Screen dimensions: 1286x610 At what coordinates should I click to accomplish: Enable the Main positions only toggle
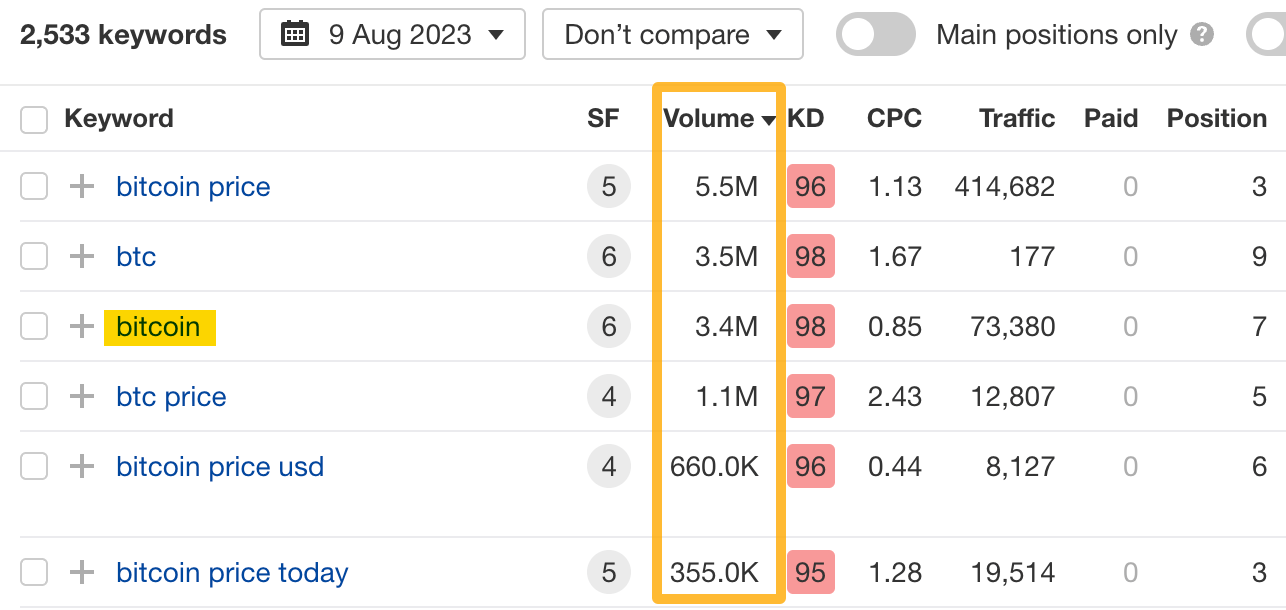(875, 34)
